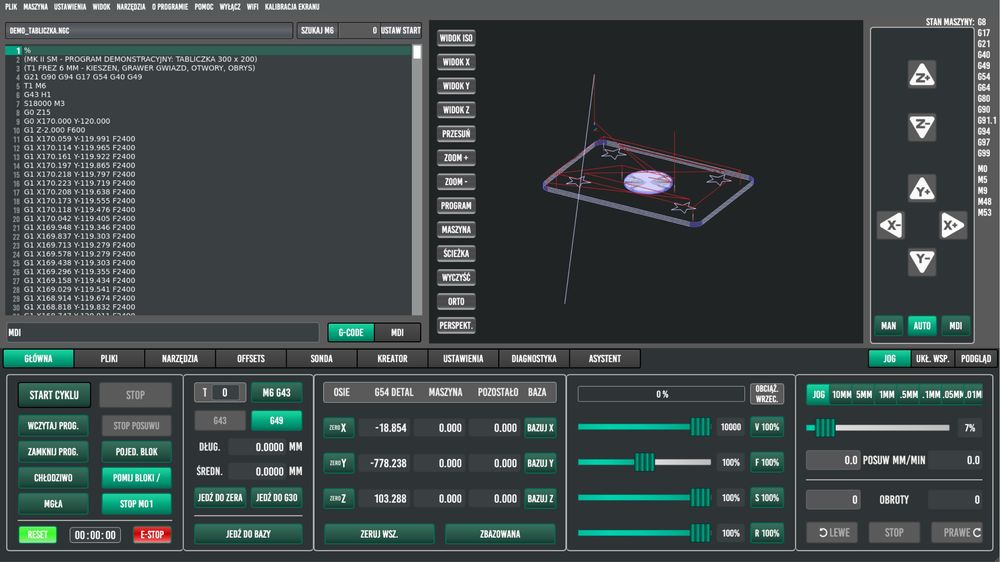Click ZERUJ WSZ. button
Viewport: 1000px width, 562px height.
[x=379, y=533]
